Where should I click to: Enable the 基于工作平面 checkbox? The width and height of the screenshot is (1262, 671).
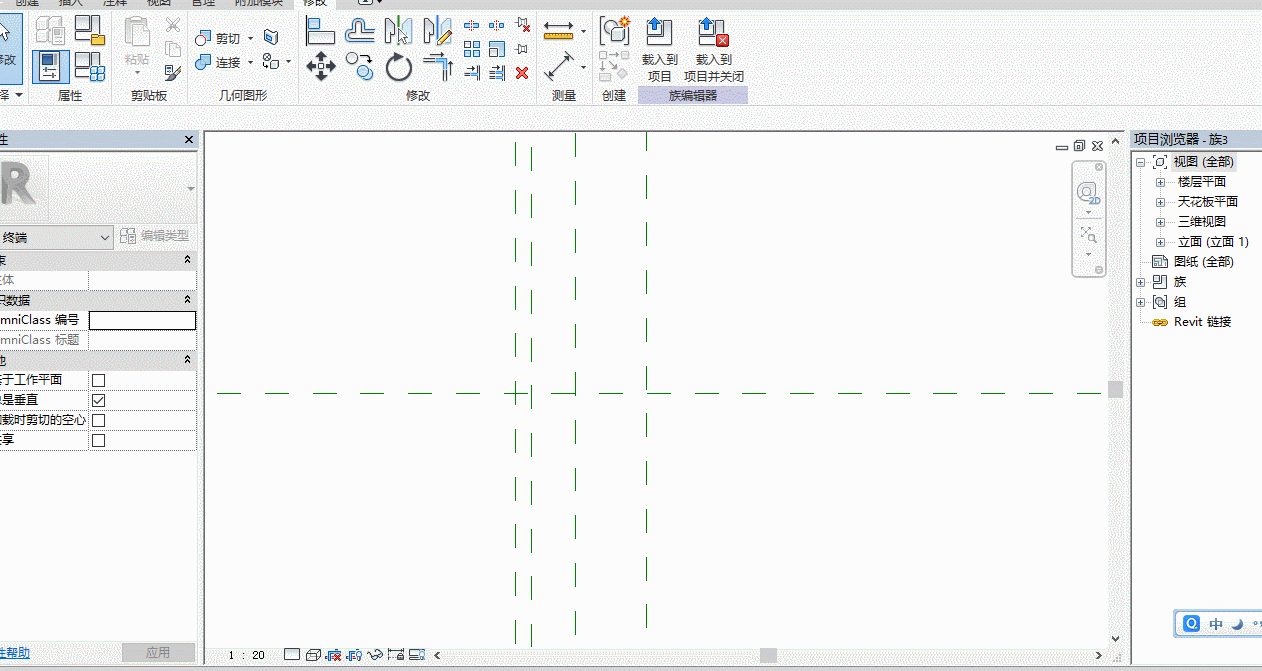point(98,380)
